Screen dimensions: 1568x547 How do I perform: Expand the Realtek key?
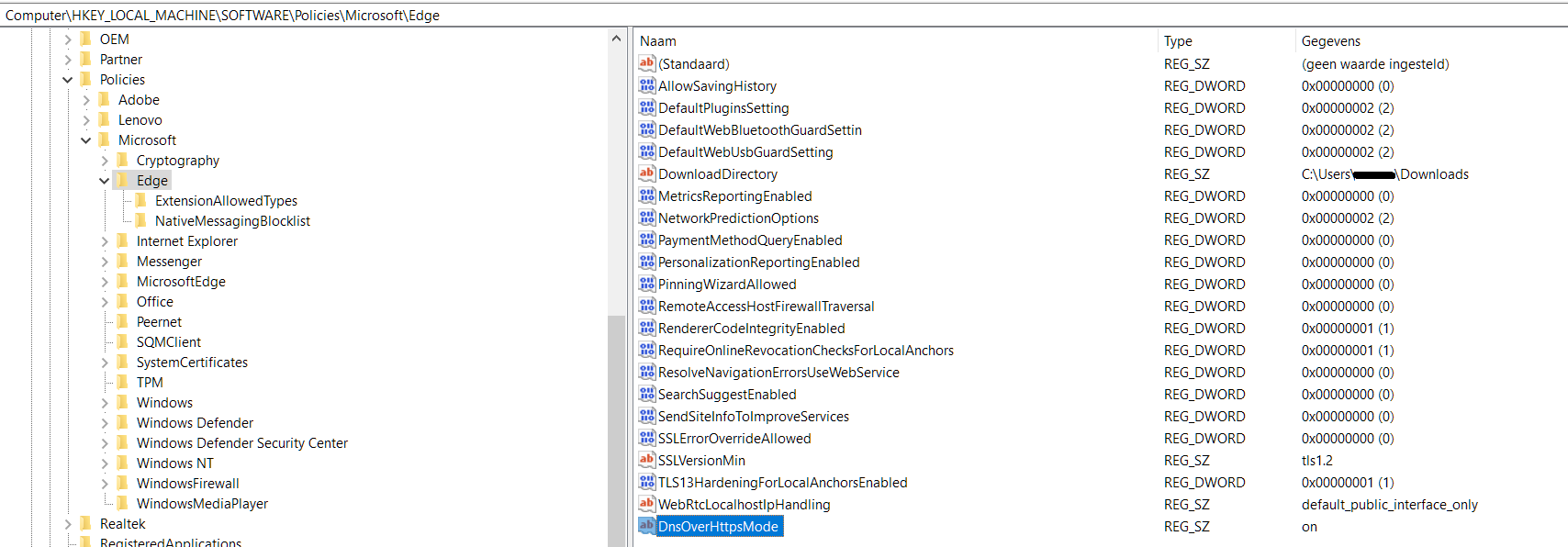68,524
